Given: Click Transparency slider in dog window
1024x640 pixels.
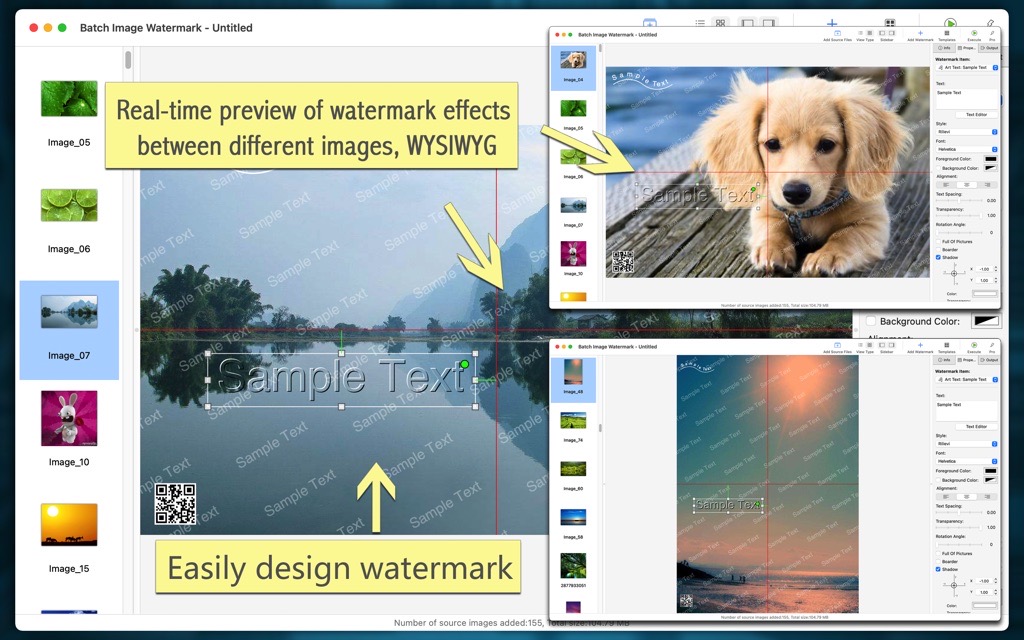Looking at the screenshot, I should tap(959, 216).
